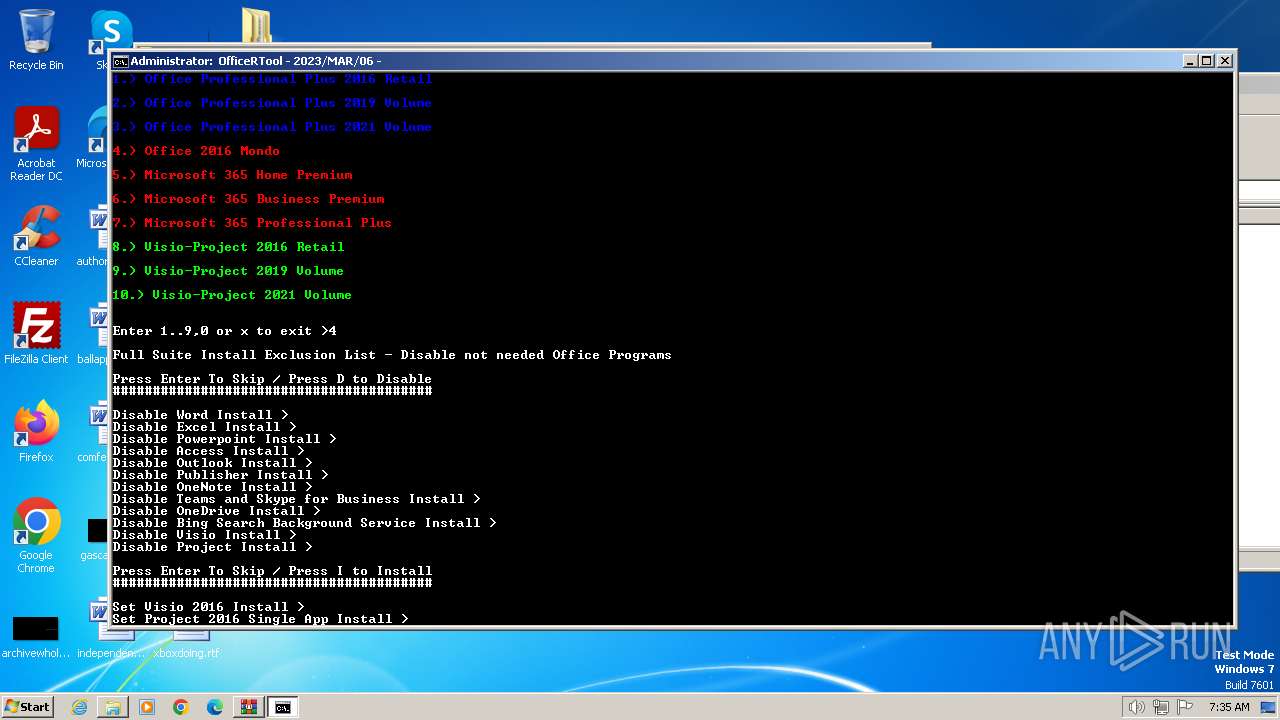1280x720 pixels.
Task: Click 'Disable Word Install' line
Action: [200, 415]
